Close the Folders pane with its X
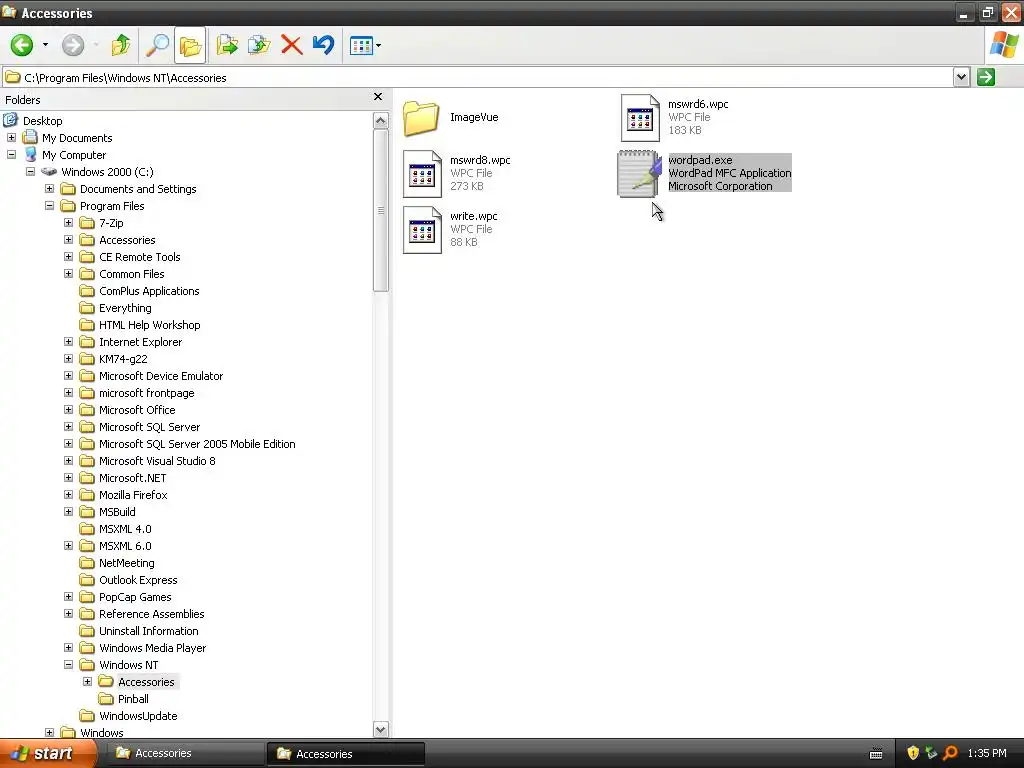Image resolution: width=1024 pixels, height=768 pixels. pyautogui.click(x=377, y=97)
